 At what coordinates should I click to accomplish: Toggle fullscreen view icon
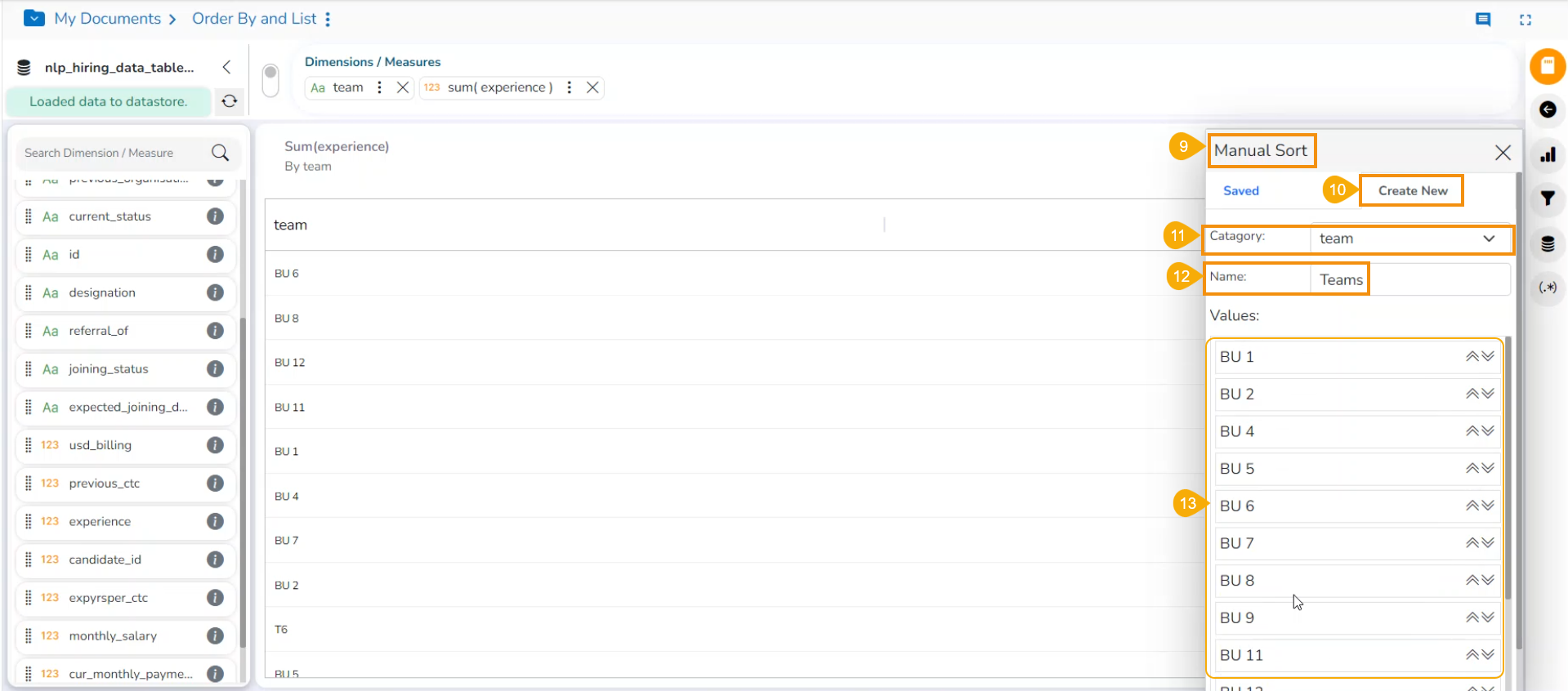point(1526,20)
